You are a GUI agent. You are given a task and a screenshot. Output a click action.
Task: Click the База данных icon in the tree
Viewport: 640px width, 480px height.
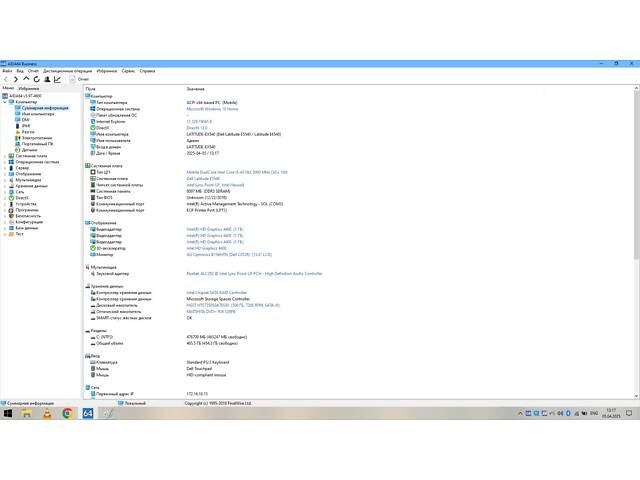[x=11, y=228]
